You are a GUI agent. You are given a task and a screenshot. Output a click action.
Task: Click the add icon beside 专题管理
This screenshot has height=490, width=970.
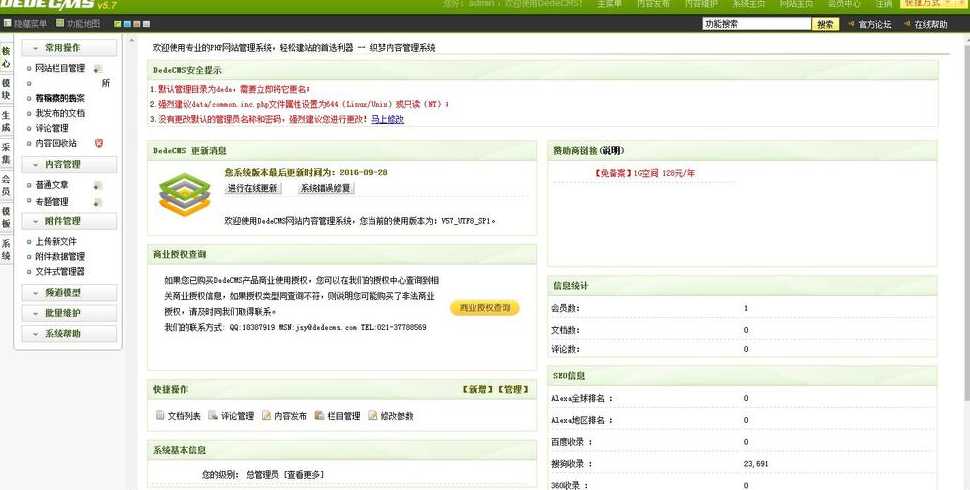98,202
